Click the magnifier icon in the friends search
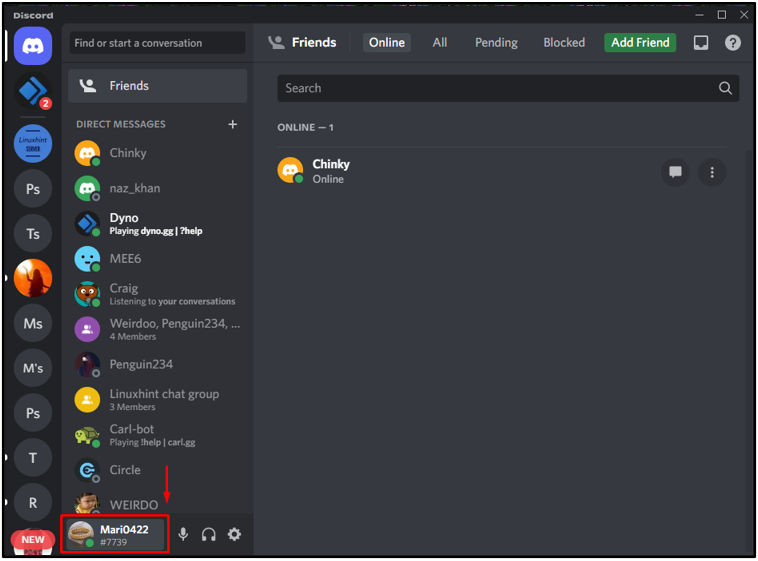Screen dimensions: 758x561 click(x=725, y=88)
